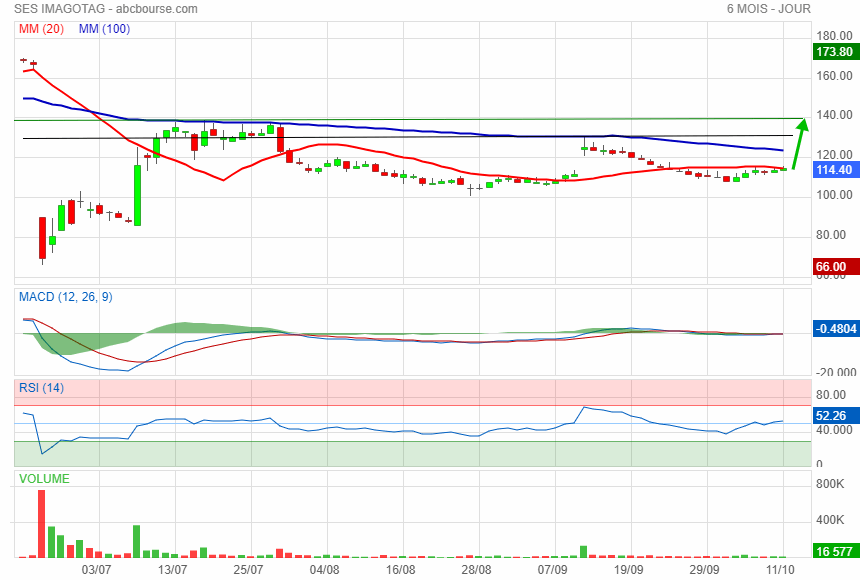Click the 04/08 date label
Image resolution: width=860 pixels, height=580 pixels.
325,570
